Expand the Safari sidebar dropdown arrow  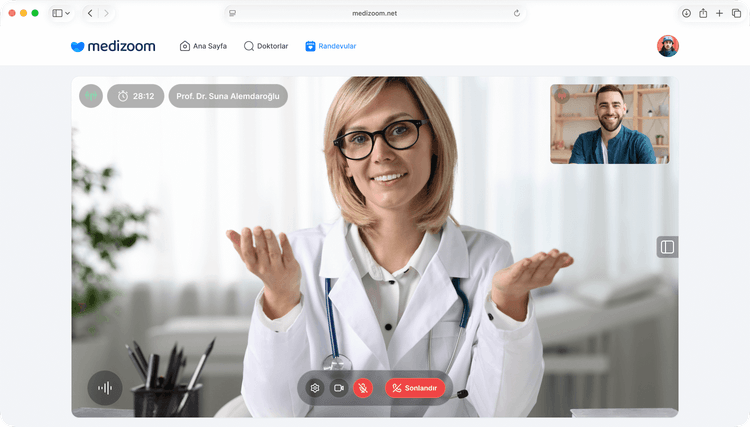(x=68, y=13)
